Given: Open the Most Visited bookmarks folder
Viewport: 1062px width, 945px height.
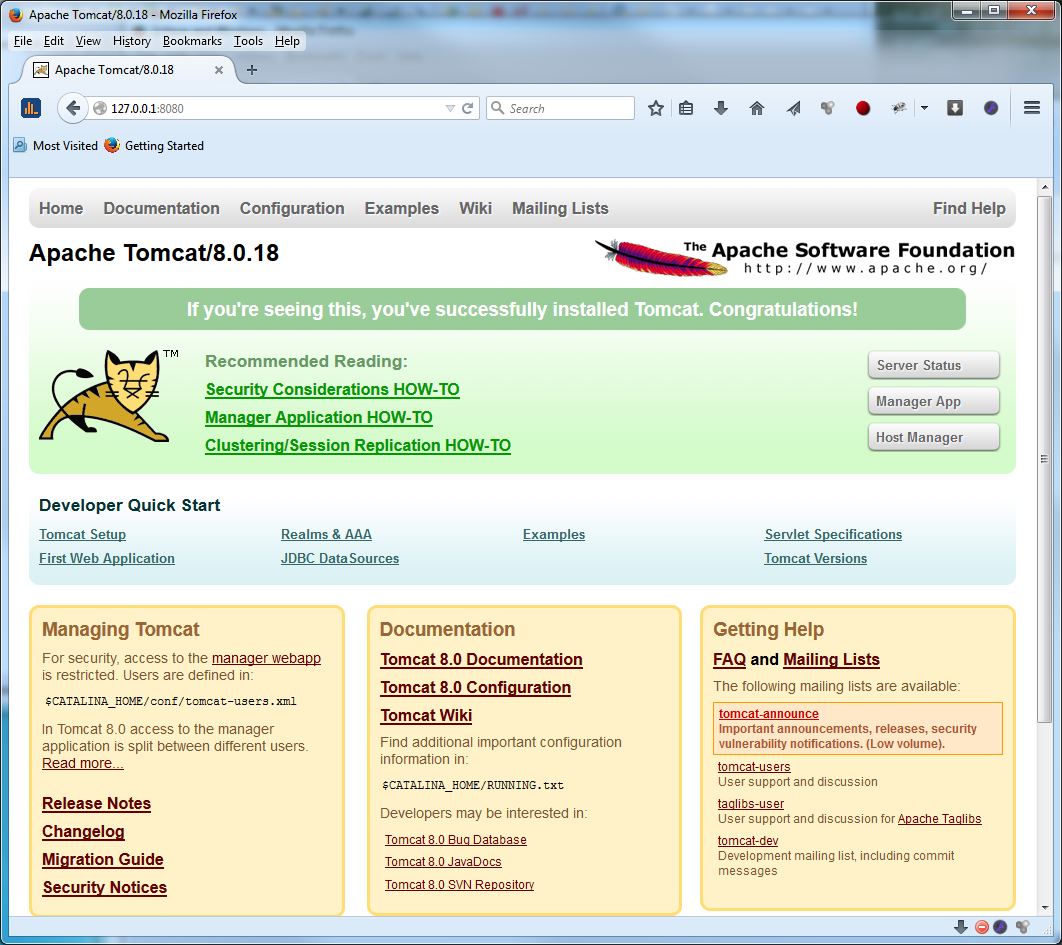Looking at the screenshot, I should pos(56,146).
